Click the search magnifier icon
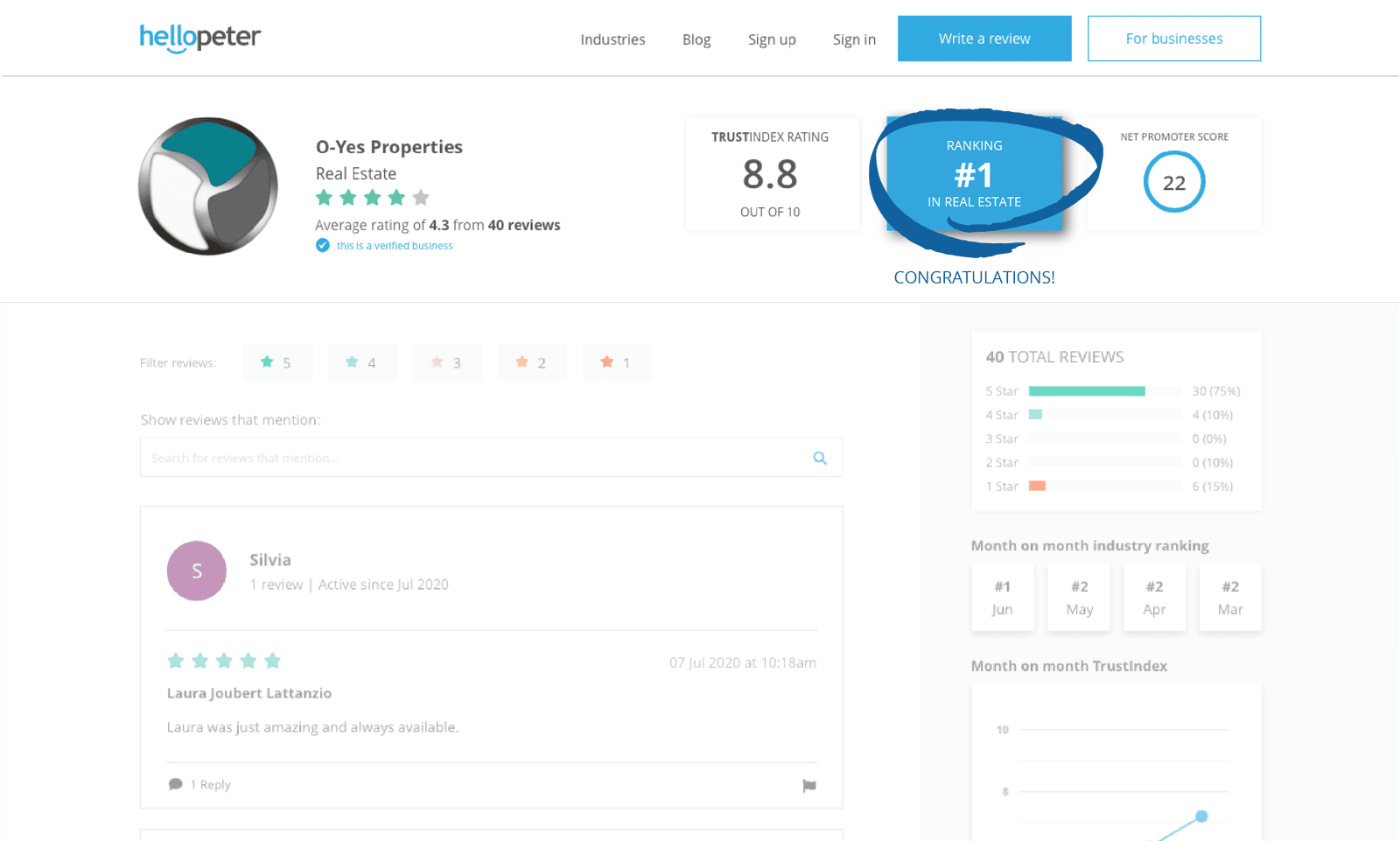1400x841 pixels. [820, 458]
